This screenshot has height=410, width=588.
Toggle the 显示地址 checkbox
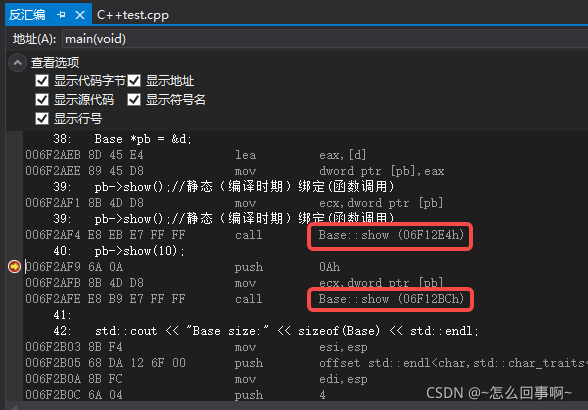coord(134,81)
